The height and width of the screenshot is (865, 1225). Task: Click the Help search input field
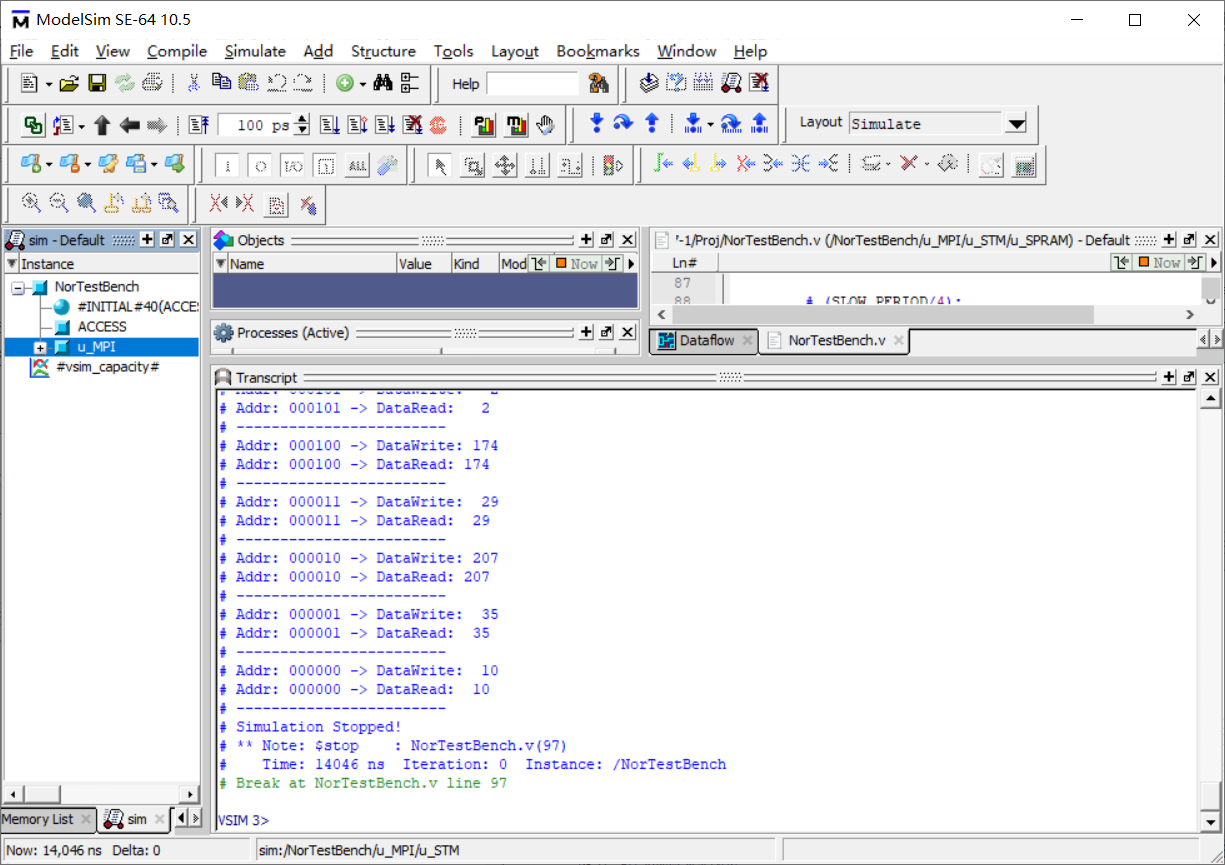532,84
